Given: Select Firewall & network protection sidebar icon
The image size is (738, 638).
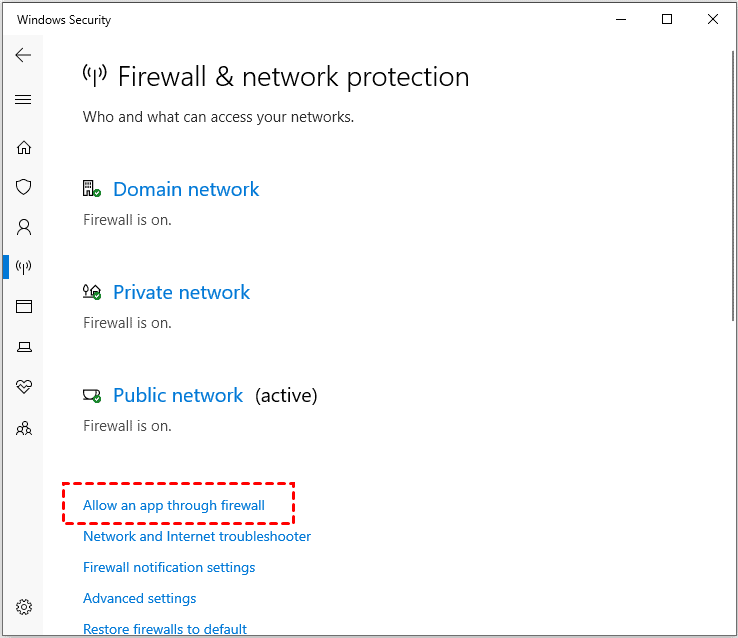Looking at the screenshot, I should [x=24, y=267].
